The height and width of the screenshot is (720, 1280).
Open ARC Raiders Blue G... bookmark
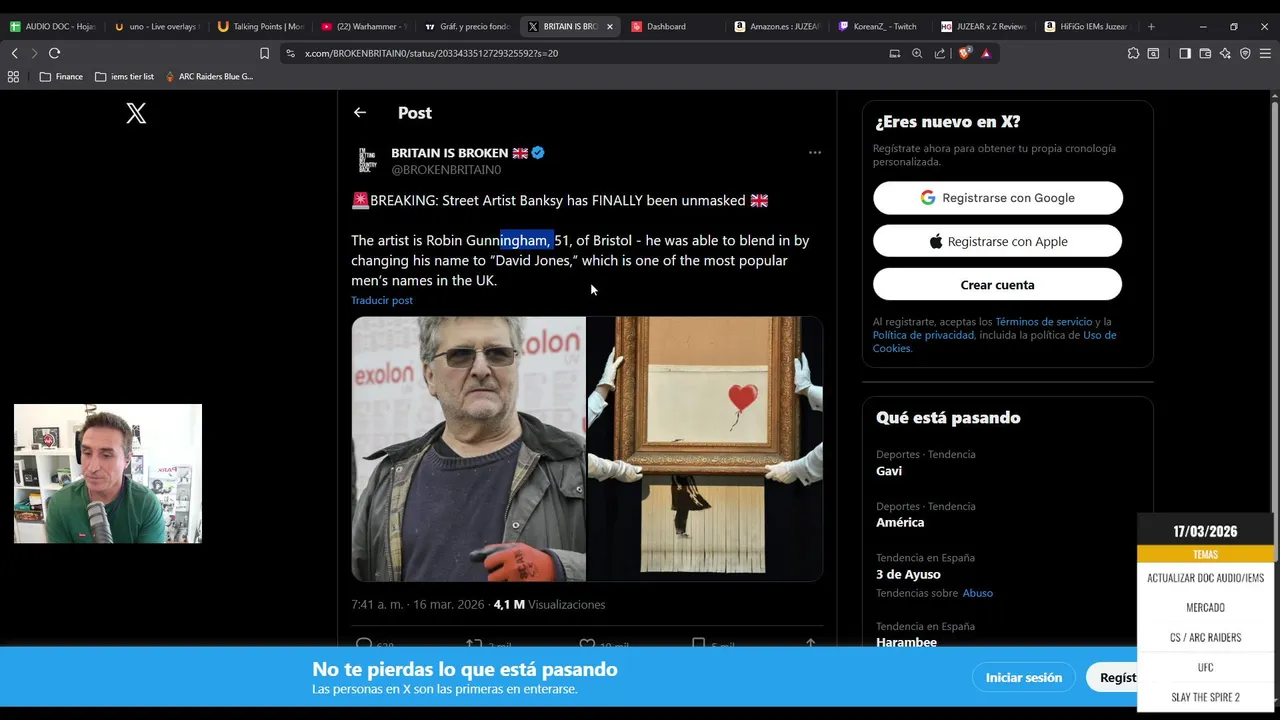(x=209, y=76)
